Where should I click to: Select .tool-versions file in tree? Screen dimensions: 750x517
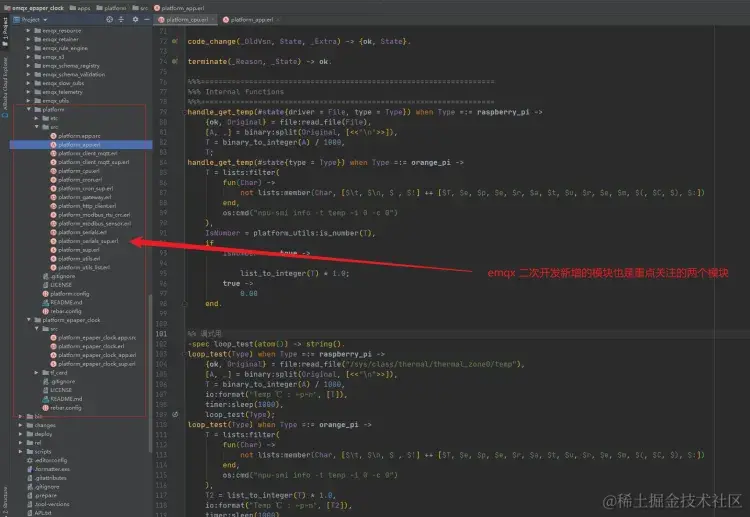click(48, 504)
